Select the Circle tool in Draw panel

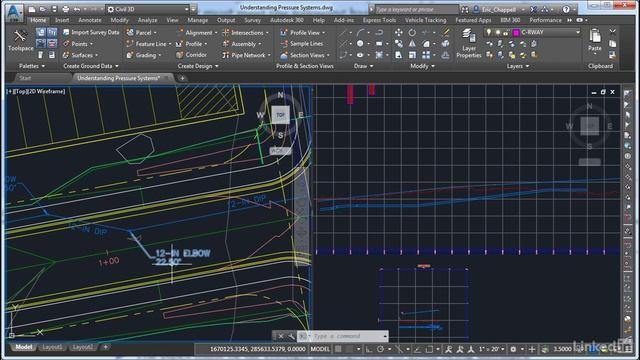360,44
